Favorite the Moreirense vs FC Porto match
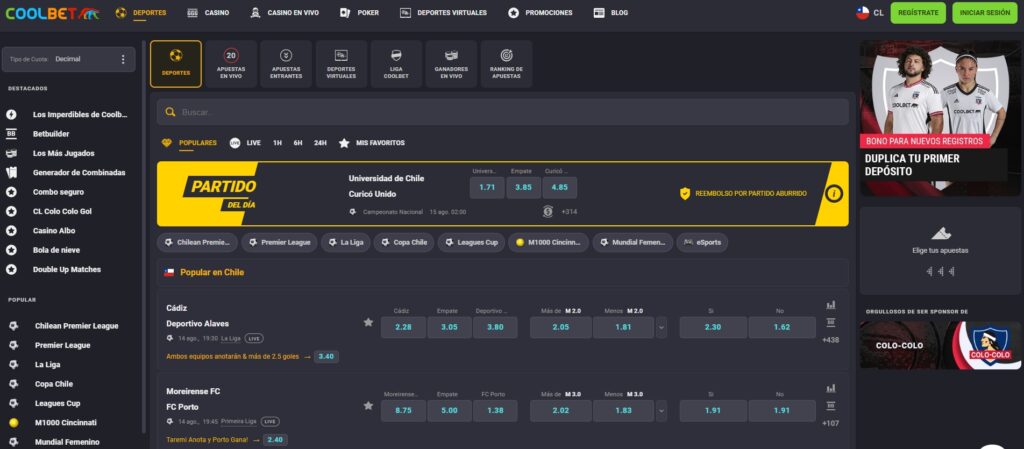Image resolution: width=1024 pixels, height=449 pixels. (x=368, y=406)
